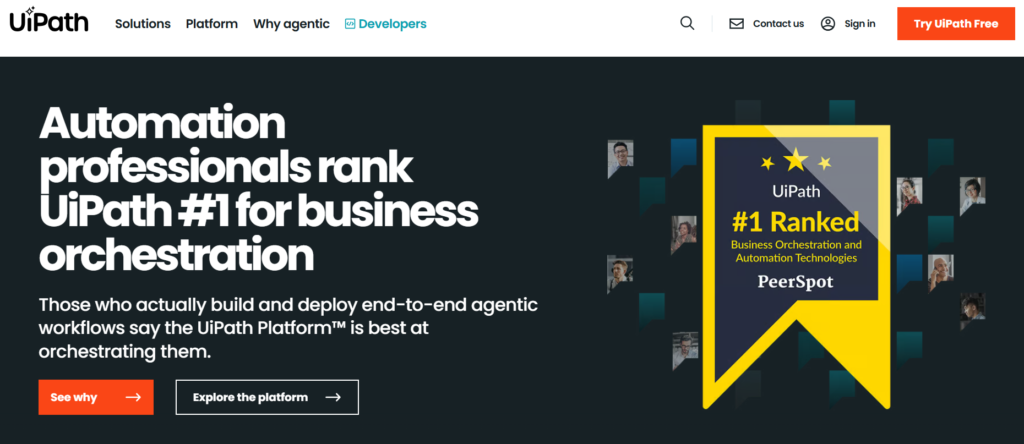Click the Try UiPath Free button
This screenshot has height=444, width=1024.
(955, 24)
